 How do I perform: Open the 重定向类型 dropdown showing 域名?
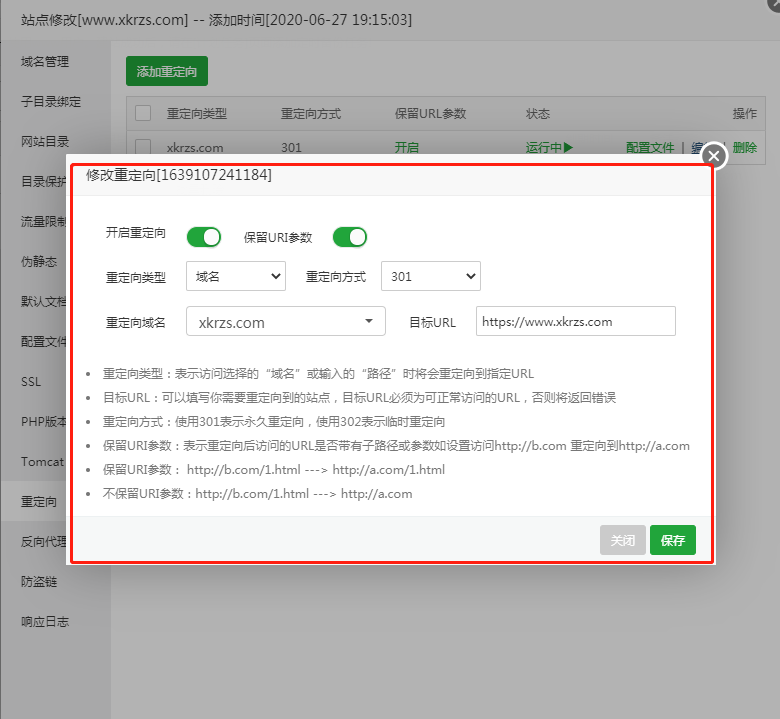pyautogui.click(x=236, y=276)
